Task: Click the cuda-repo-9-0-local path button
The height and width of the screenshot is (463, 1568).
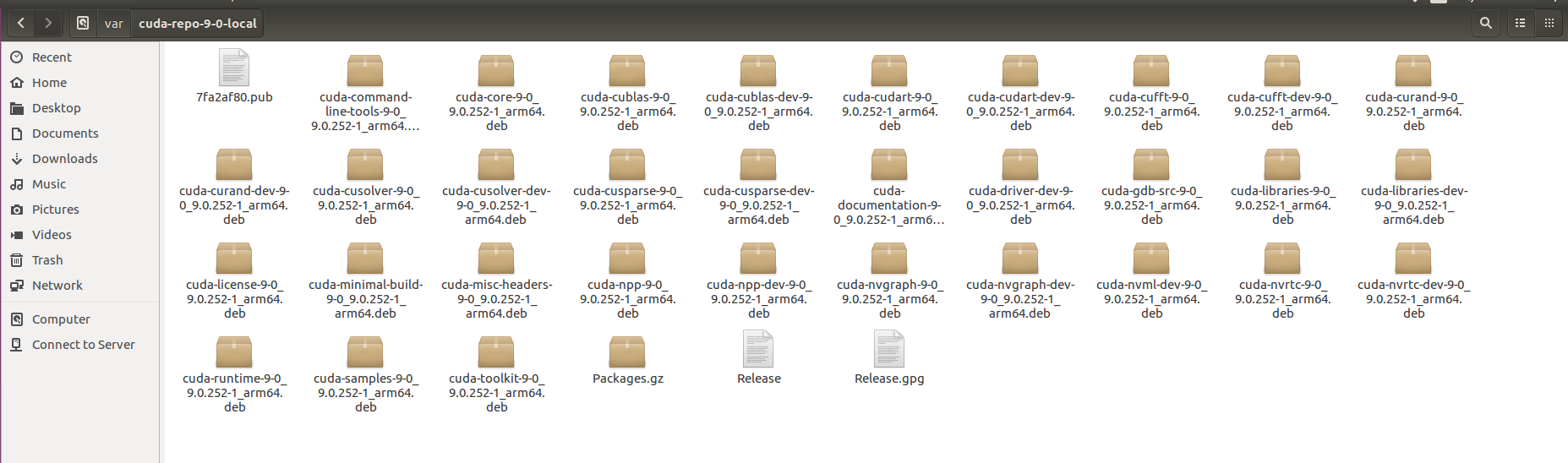Action: 198,23
